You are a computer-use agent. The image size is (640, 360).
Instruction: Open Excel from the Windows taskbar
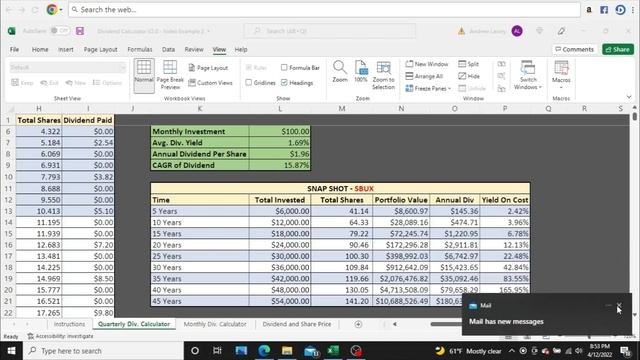333,351
